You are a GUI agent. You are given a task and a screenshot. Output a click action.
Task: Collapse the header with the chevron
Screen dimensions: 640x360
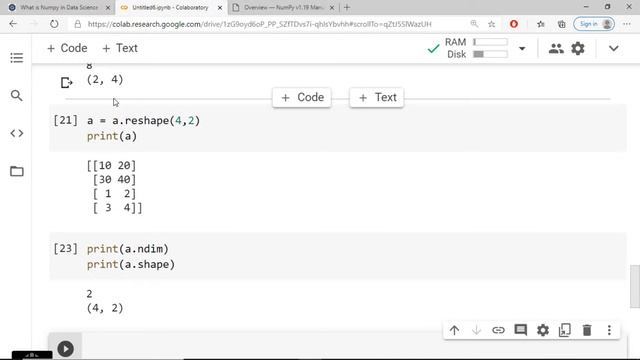click(613, 49)
